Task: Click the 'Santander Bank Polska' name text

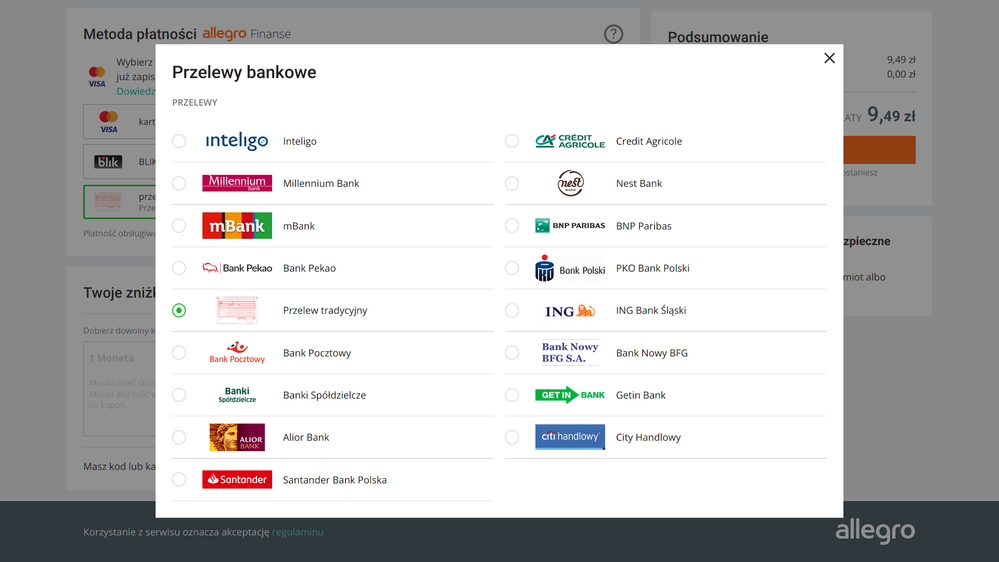Action: point(334,480)
